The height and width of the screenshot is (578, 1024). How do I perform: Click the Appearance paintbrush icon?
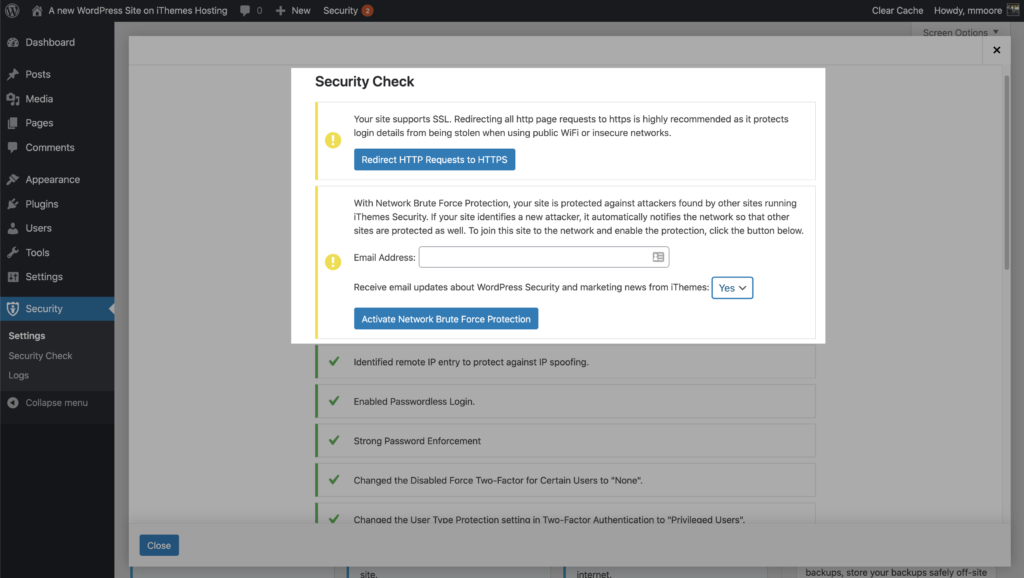[x=13, y=180]
